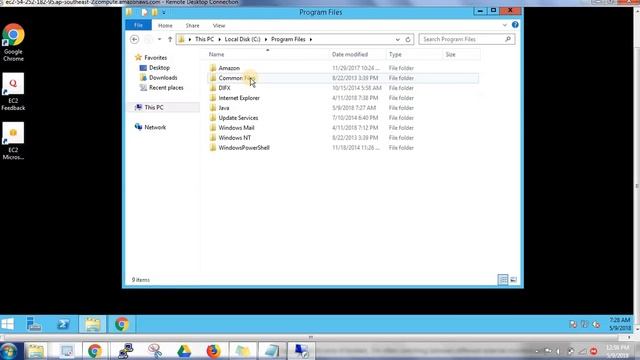The height and width of the screenshot is (360, 640).
Task: Select the DIFX folder
Action: pos(224,88)
